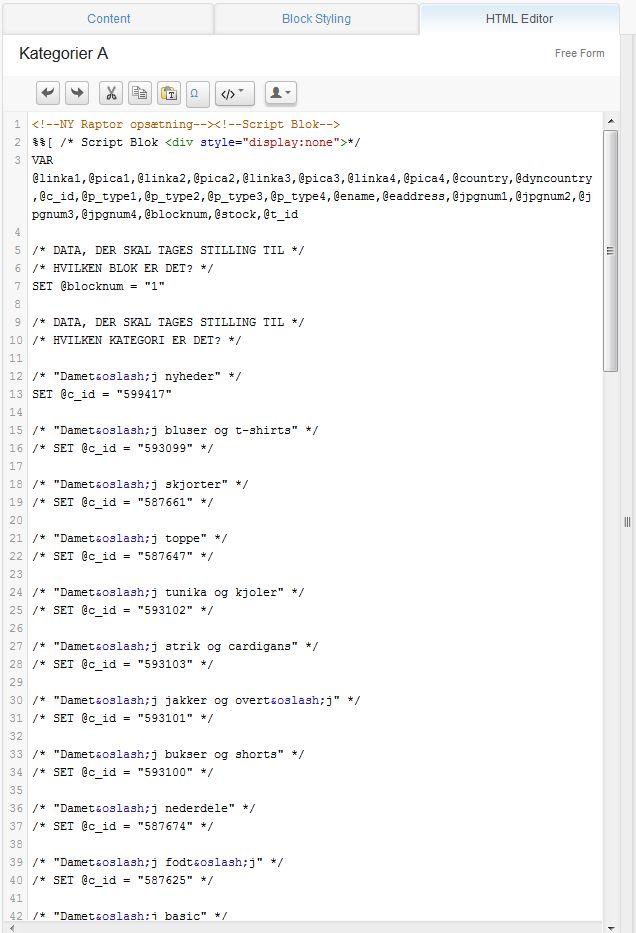Click line number 4 in gutter

click(17, 232)
